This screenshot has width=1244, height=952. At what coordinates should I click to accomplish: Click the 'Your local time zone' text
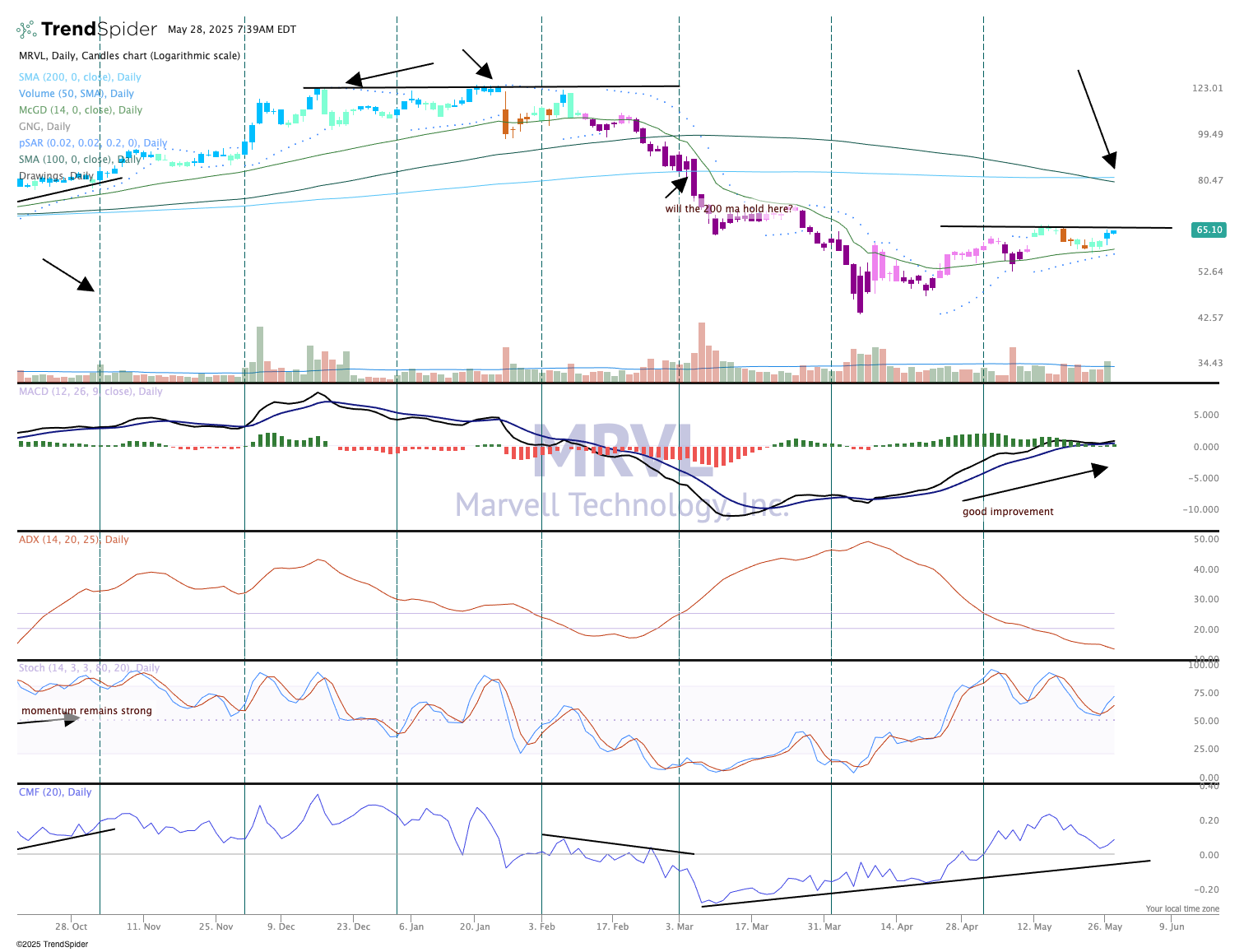[1182, 909]
